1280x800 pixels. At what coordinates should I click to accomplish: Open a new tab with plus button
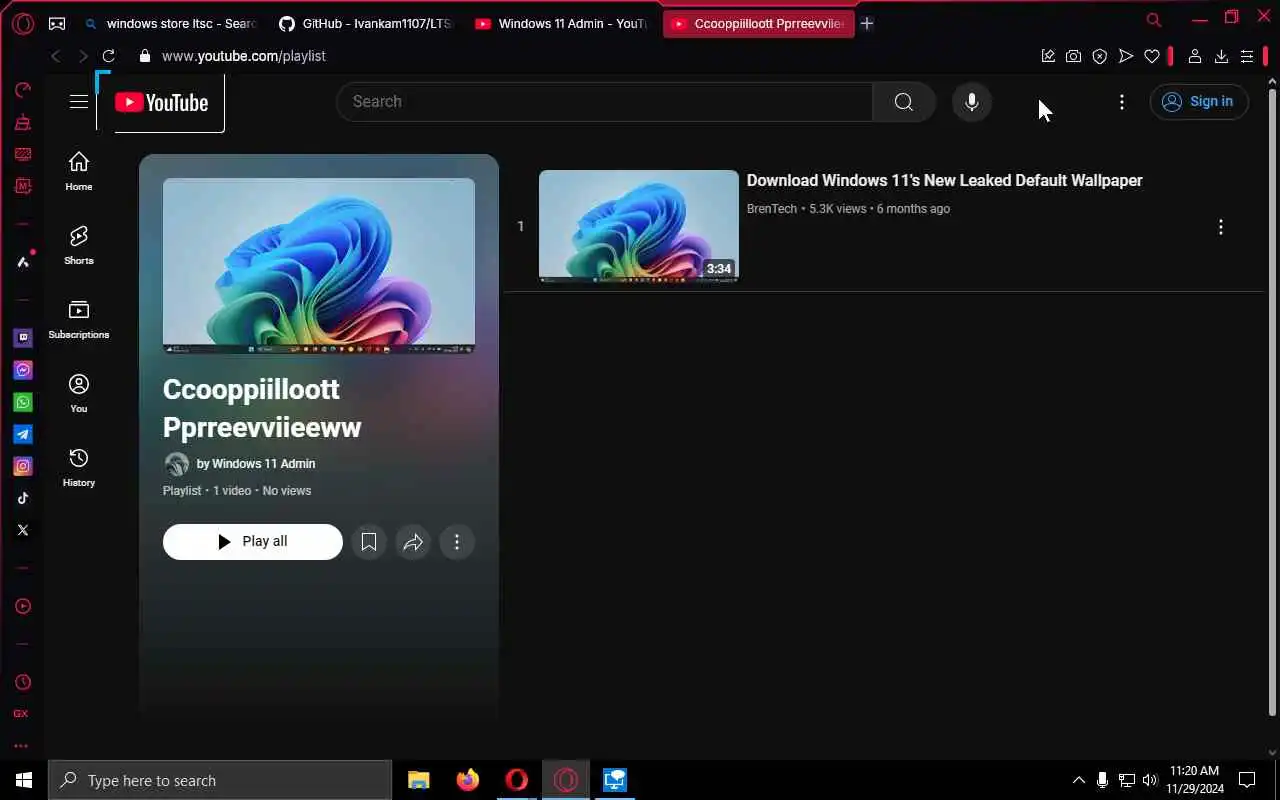(x=867, y=23)
